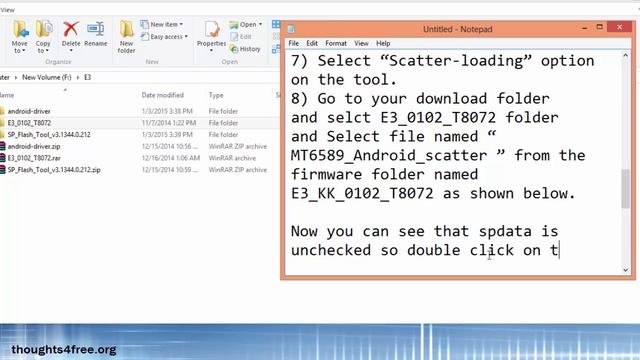640x360 pixels.
Task: Select the E3_0102_T8072.rar file
Action: pyautogui.click(x=34, y=158)
